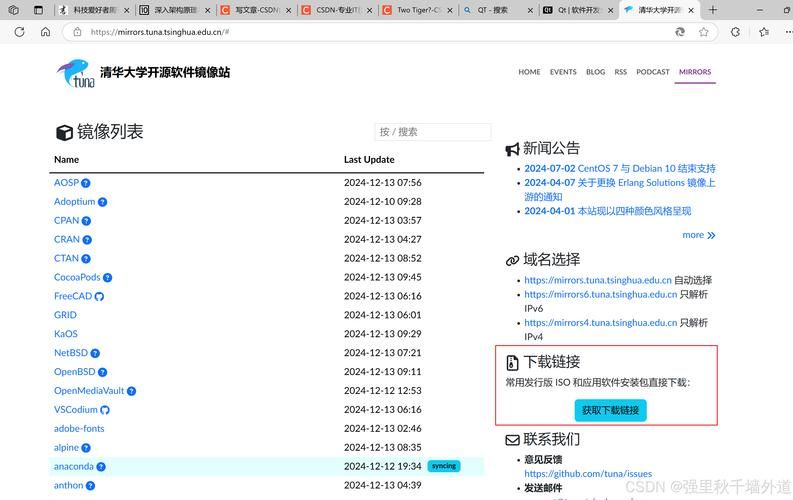The image size is (793, 500).
Task: Open the BLOG menu item
Action: (595, 72)
